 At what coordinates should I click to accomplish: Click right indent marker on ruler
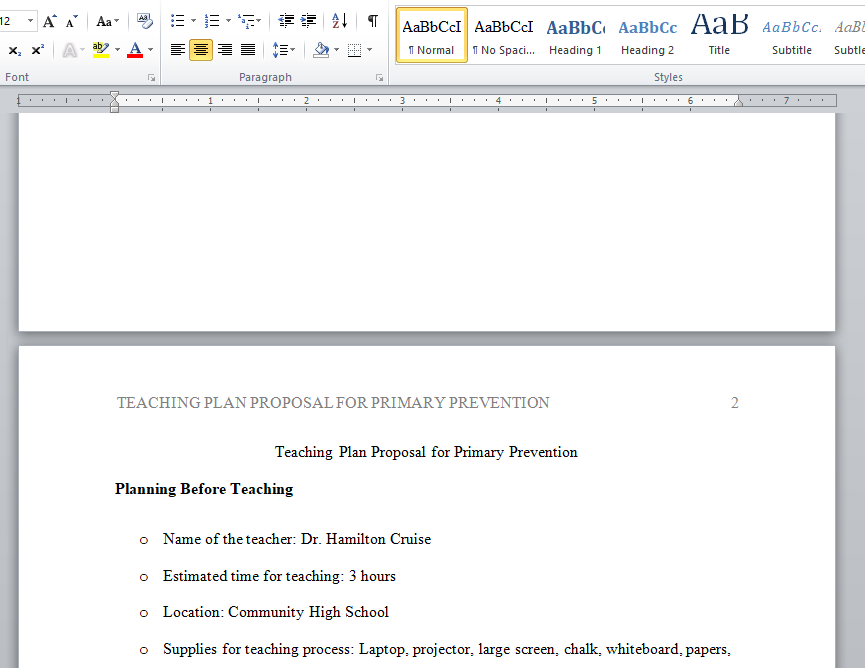click(738, 101)
